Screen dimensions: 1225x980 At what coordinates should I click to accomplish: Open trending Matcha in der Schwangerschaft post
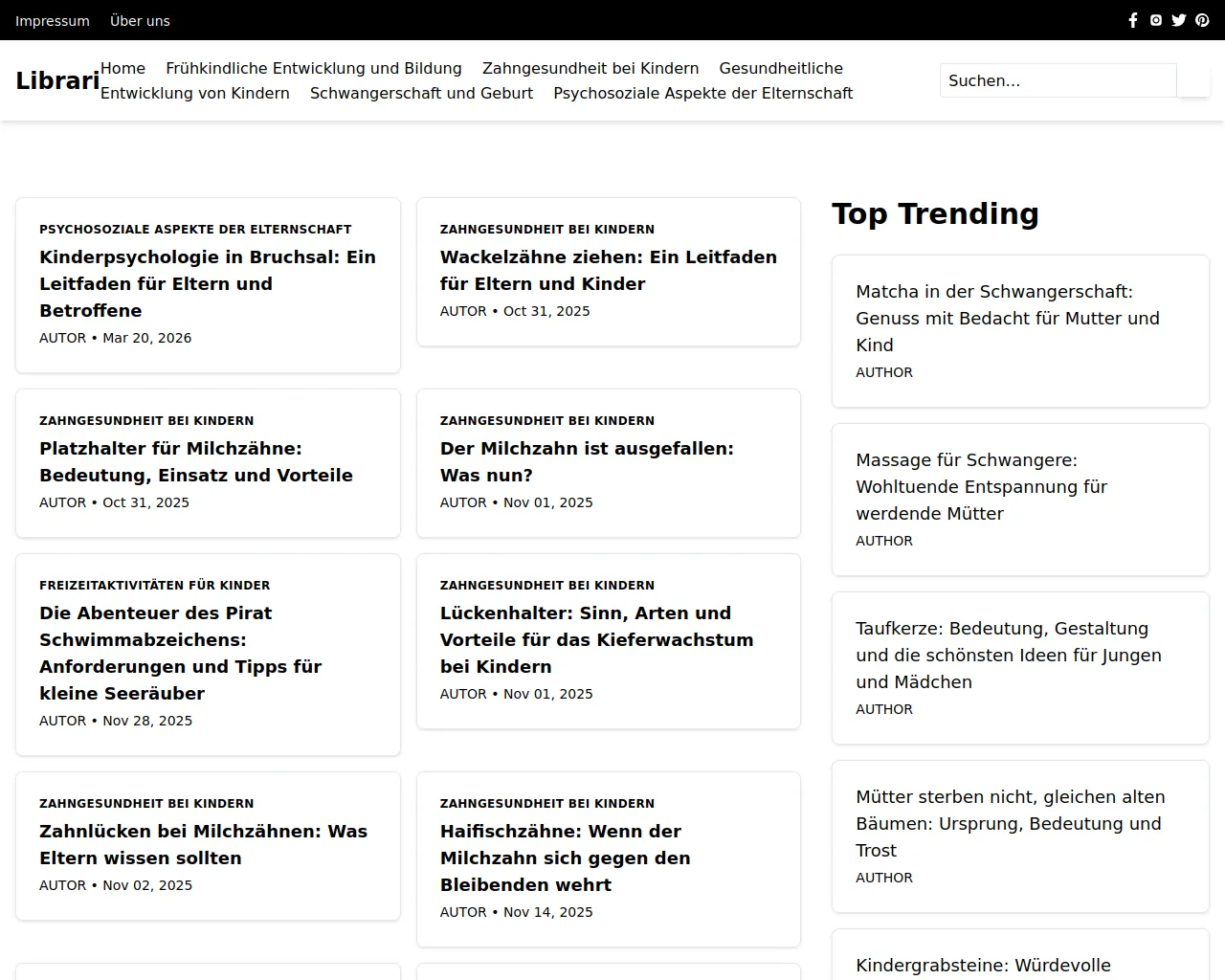pyautogui.click(x=1007, y=318)
